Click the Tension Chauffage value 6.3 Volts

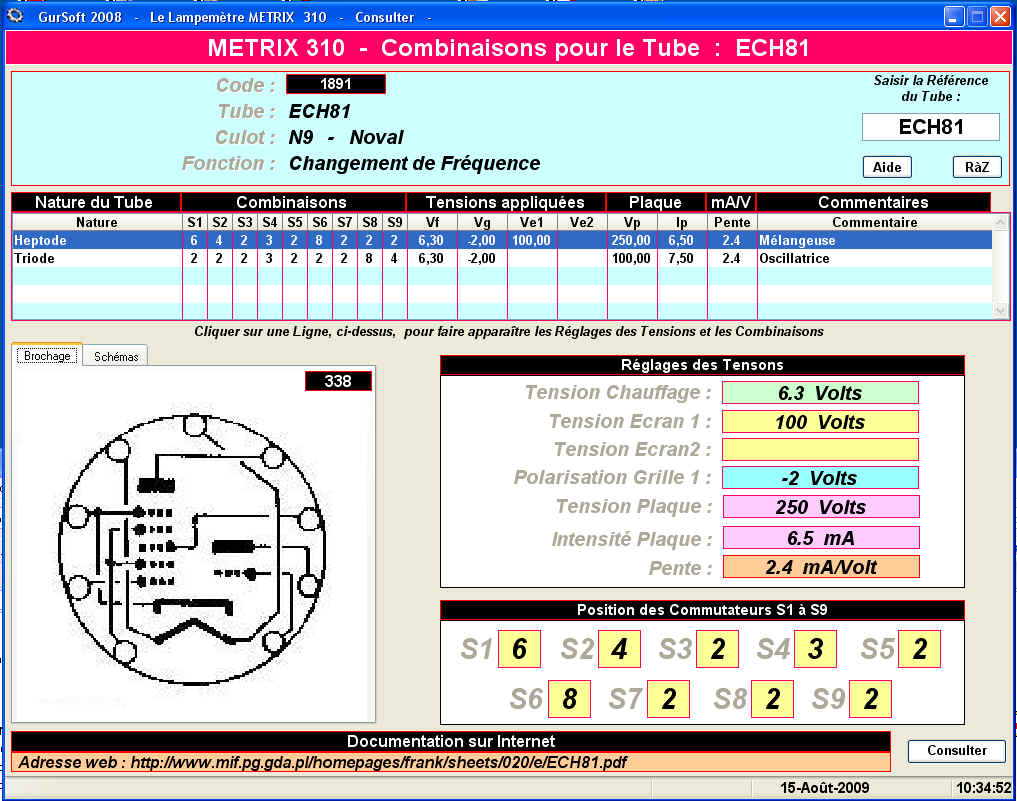820,393
